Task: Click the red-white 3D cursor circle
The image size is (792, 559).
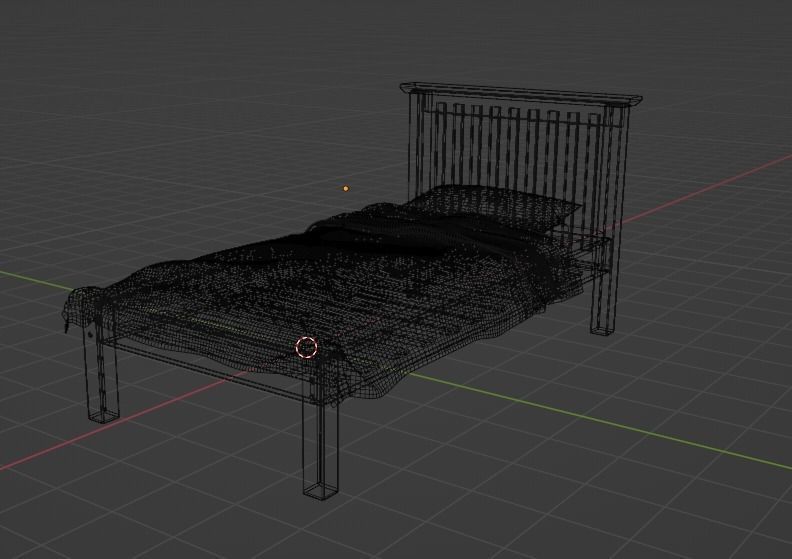Action: (x=306, y=347)
